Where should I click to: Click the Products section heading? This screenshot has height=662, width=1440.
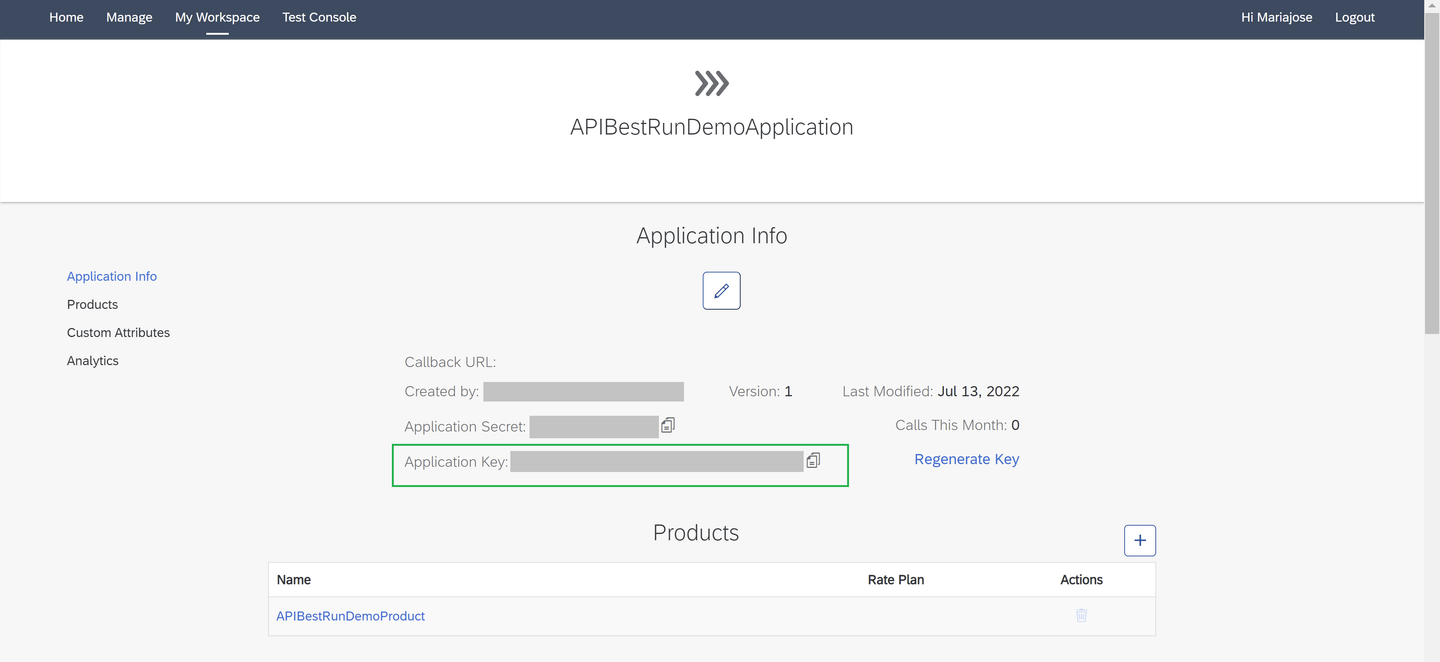(x=696, y=533)
